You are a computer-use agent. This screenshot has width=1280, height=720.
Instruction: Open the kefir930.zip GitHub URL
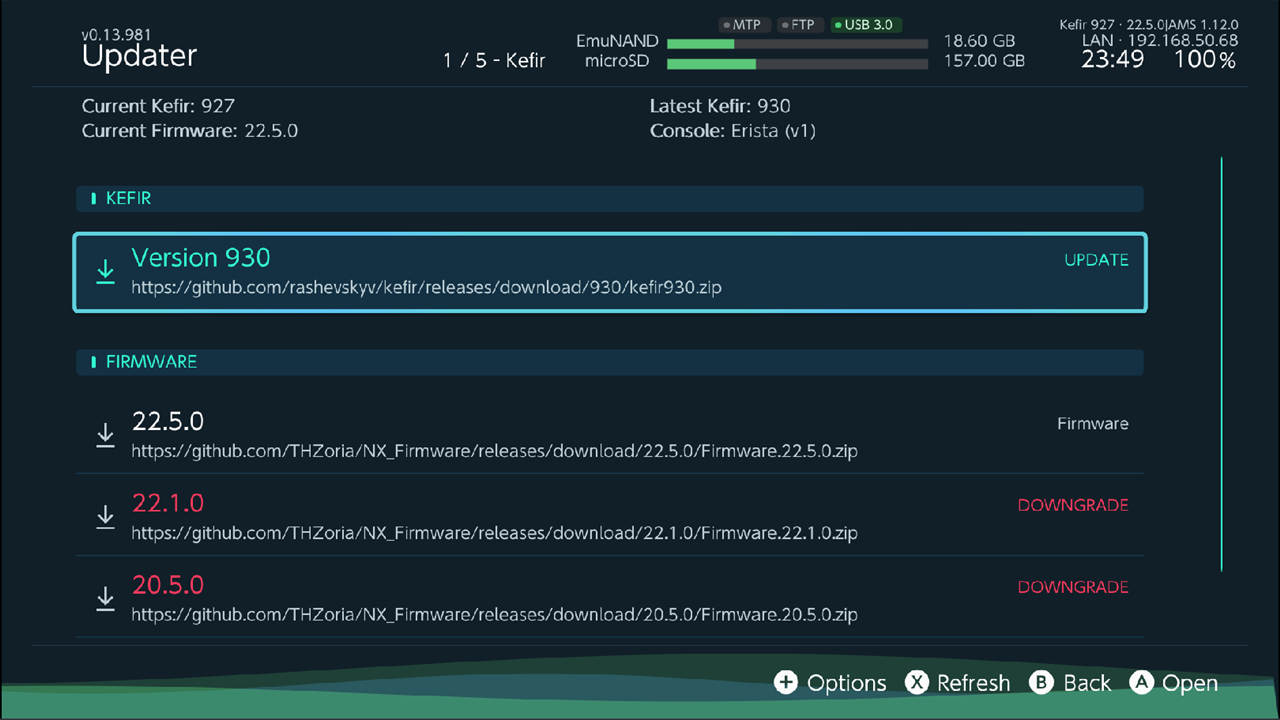coord(427,288)
